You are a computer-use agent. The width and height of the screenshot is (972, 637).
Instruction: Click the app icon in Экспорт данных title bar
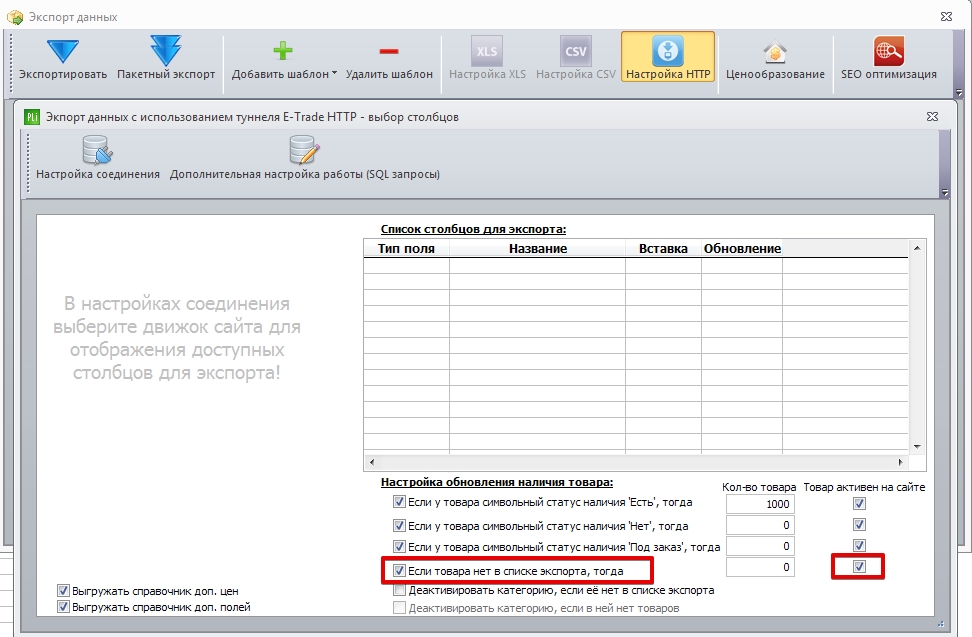pos(14,17)
